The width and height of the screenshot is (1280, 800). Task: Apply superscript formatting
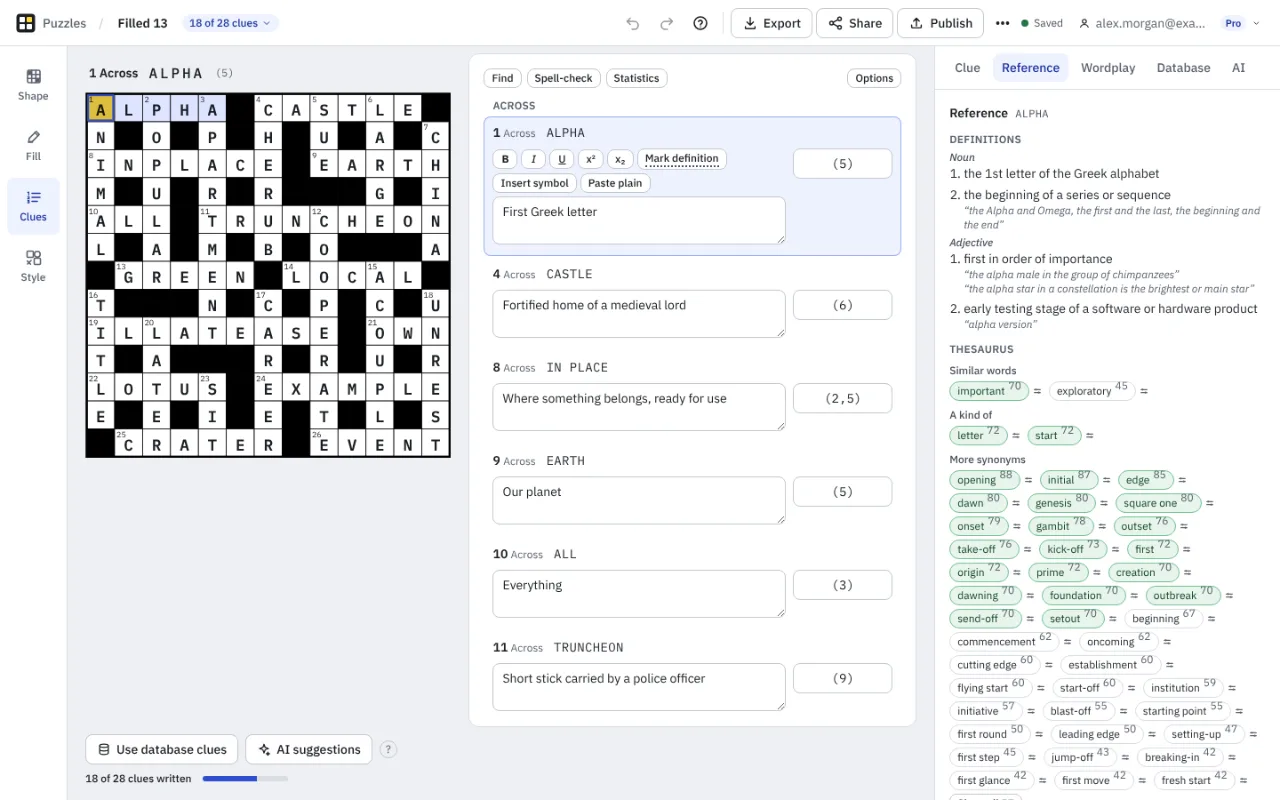[590, 159]
